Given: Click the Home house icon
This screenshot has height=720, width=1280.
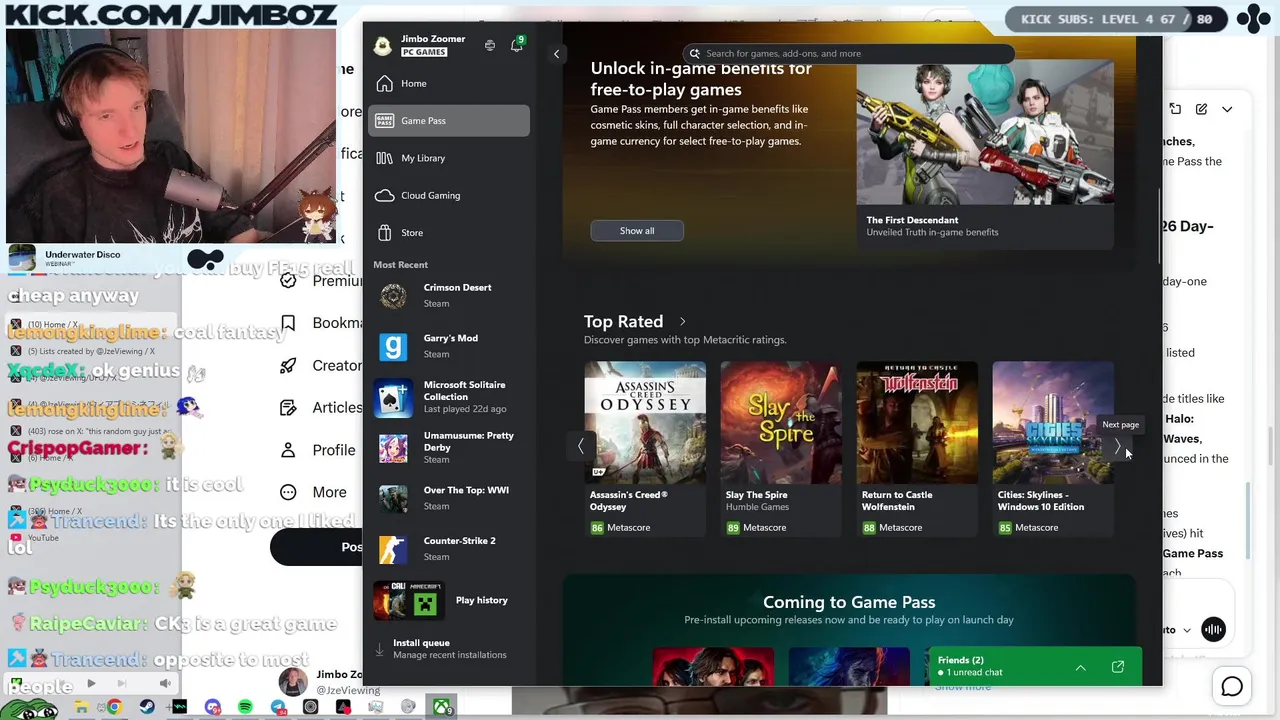Looking at the screenshot, I should [385, 83].
